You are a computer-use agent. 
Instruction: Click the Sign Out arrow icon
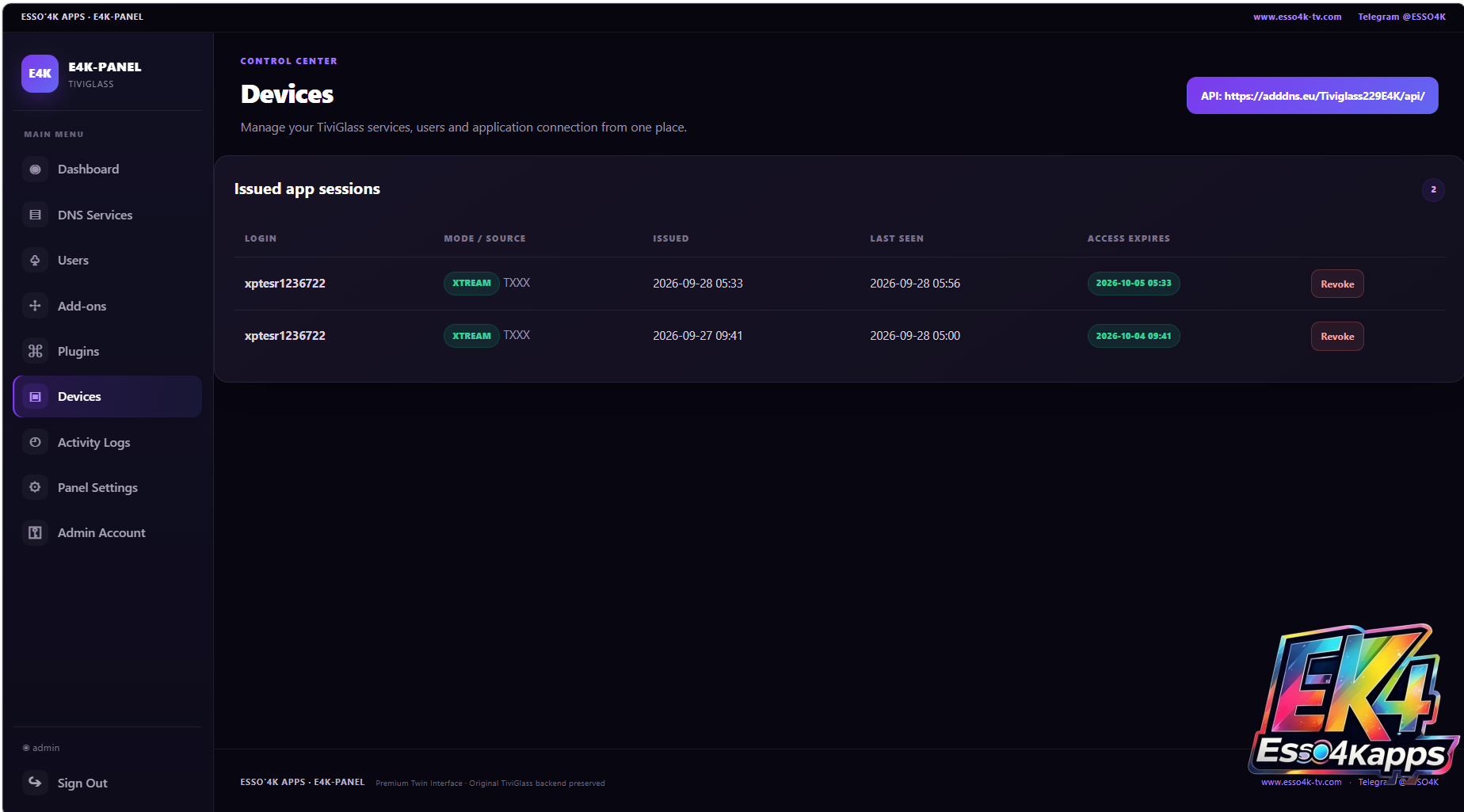pos(35,783)
